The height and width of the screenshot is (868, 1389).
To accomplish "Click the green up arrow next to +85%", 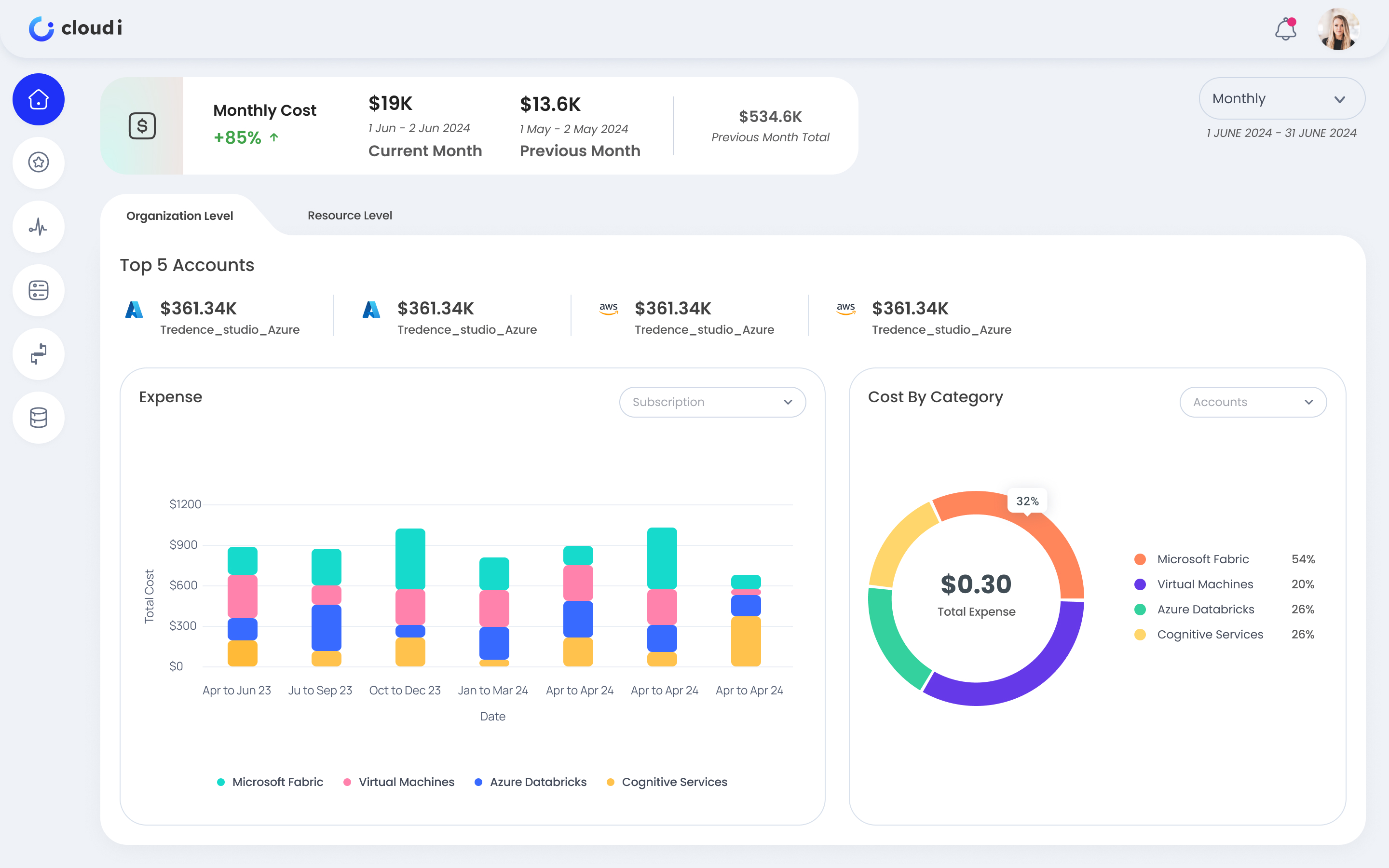I will tap(274, 137).
